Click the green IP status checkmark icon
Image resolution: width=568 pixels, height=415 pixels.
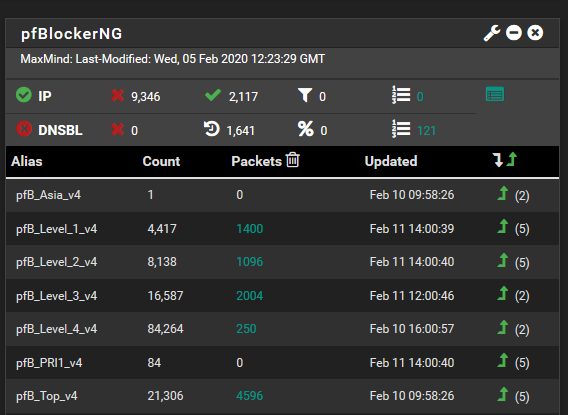[x=24, y=95]
